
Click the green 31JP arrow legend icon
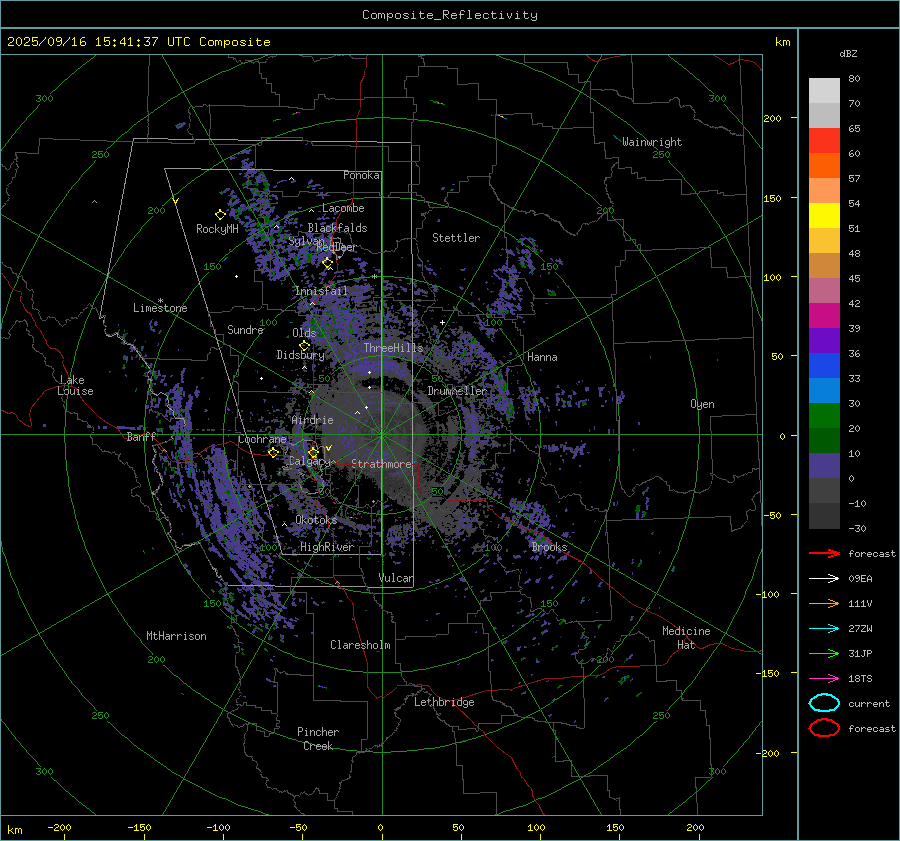click(824, 653)
